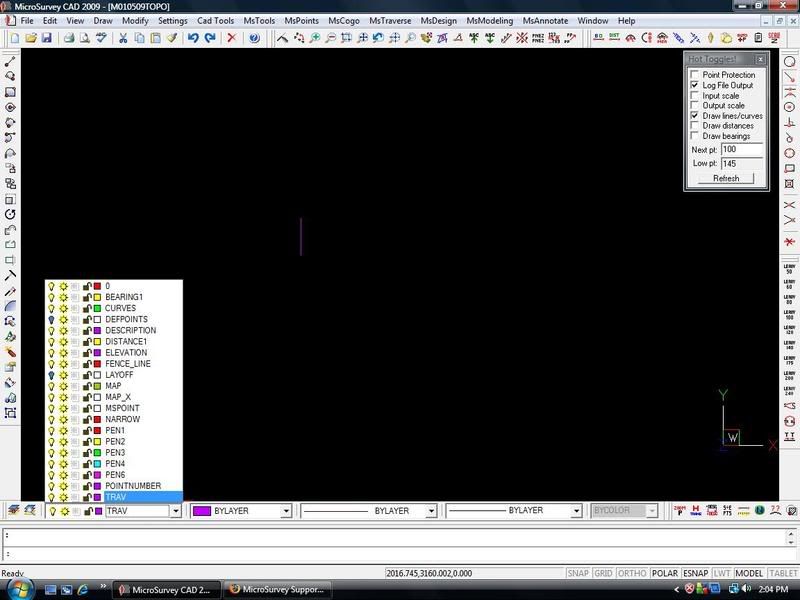
Task: Toggle POLAR mode in status bar
Action: (665, 573)
